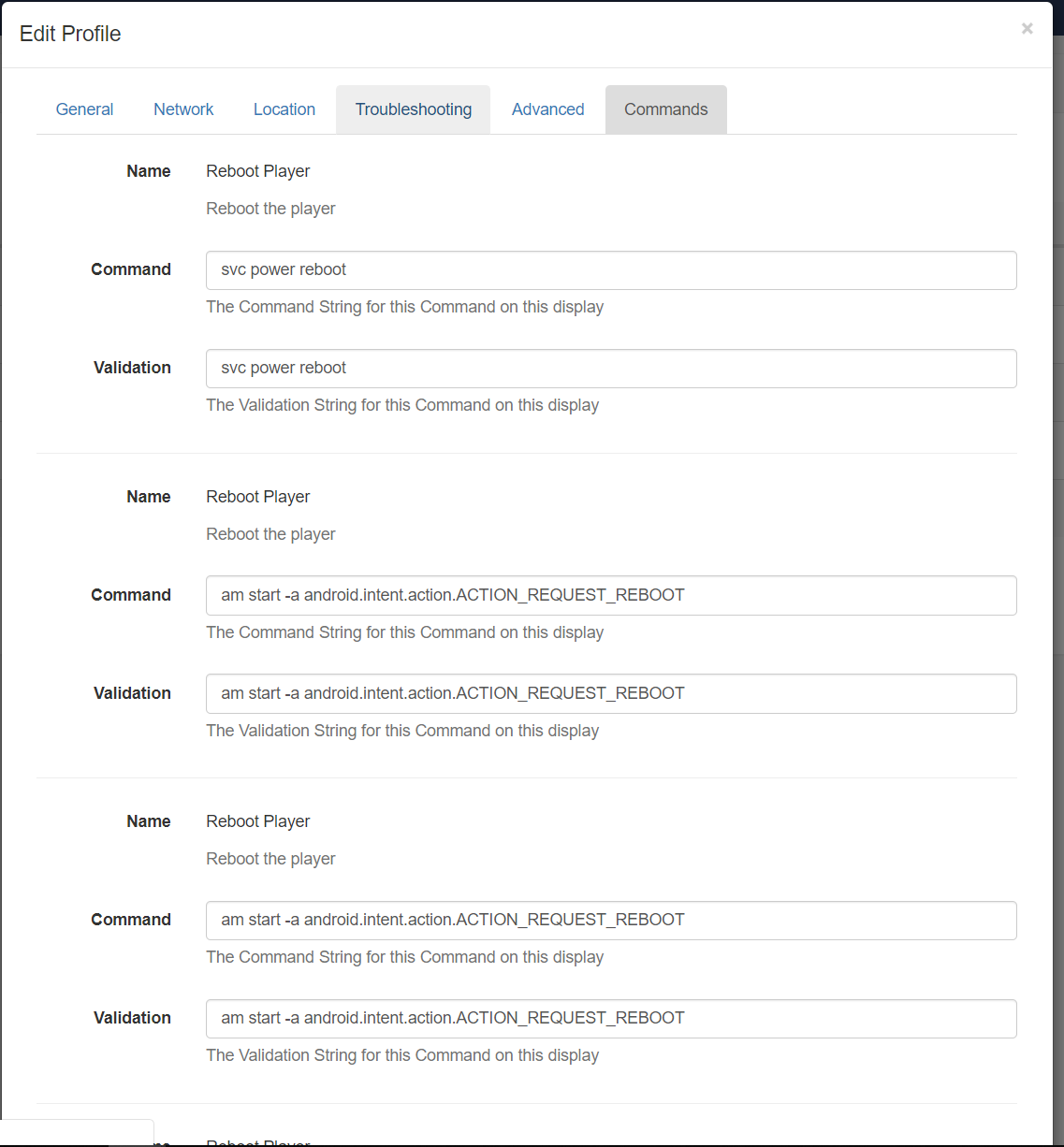Click the first Reboot Player name label
The height and width of the screenshot is (1147, 1064).
click(x=258, y=171)
